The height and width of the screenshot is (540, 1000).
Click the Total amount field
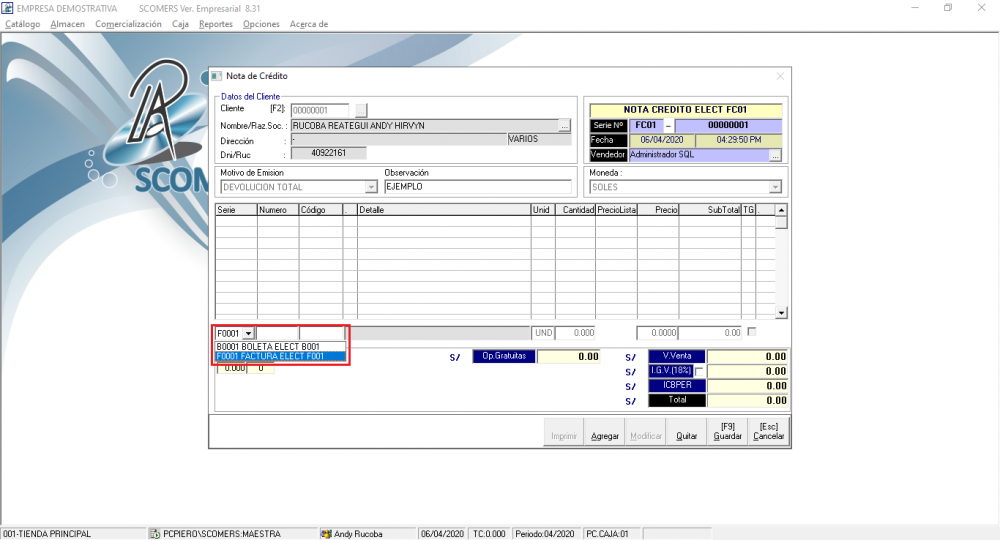click(747, 400)
